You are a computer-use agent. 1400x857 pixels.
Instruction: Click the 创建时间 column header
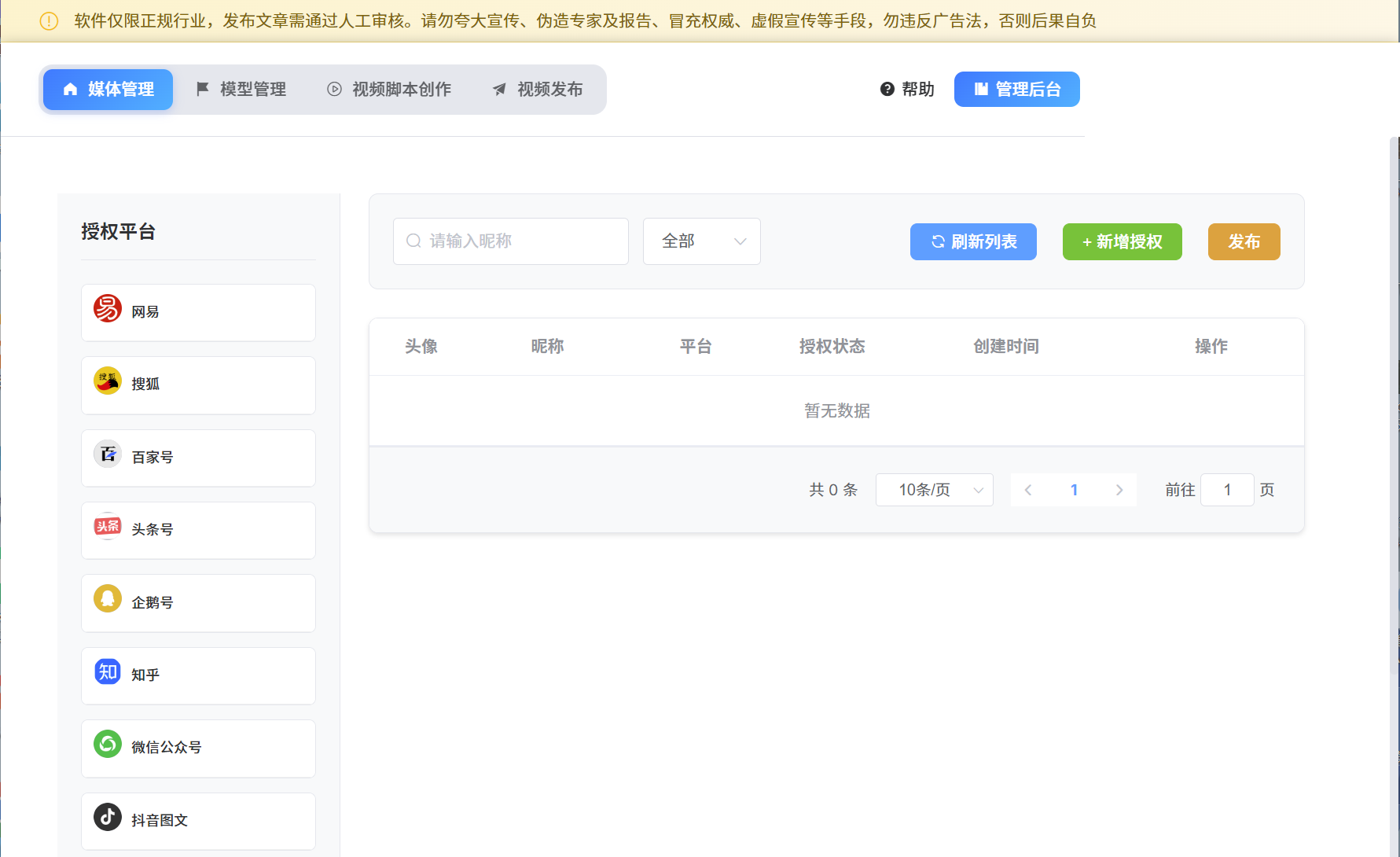click(x=1006, y=347)
